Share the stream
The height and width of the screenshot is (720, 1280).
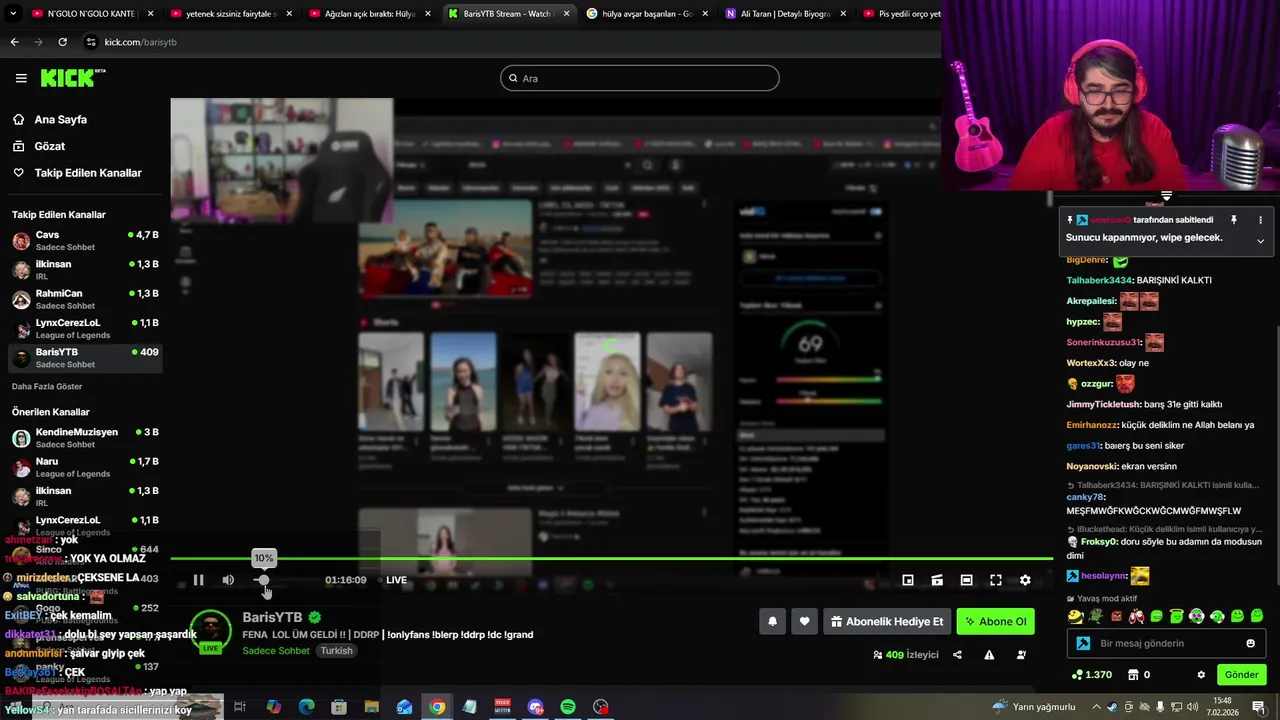957,655
